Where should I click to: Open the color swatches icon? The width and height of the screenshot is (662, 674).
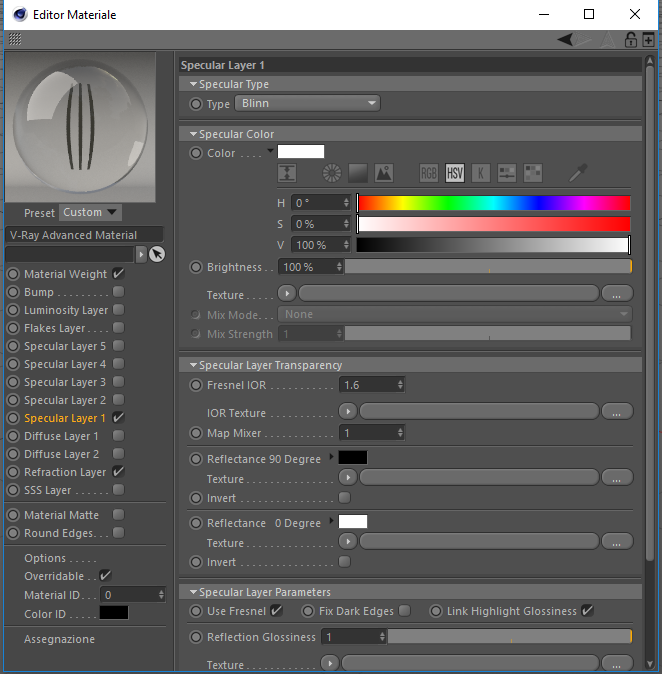(x=533, y=173)
